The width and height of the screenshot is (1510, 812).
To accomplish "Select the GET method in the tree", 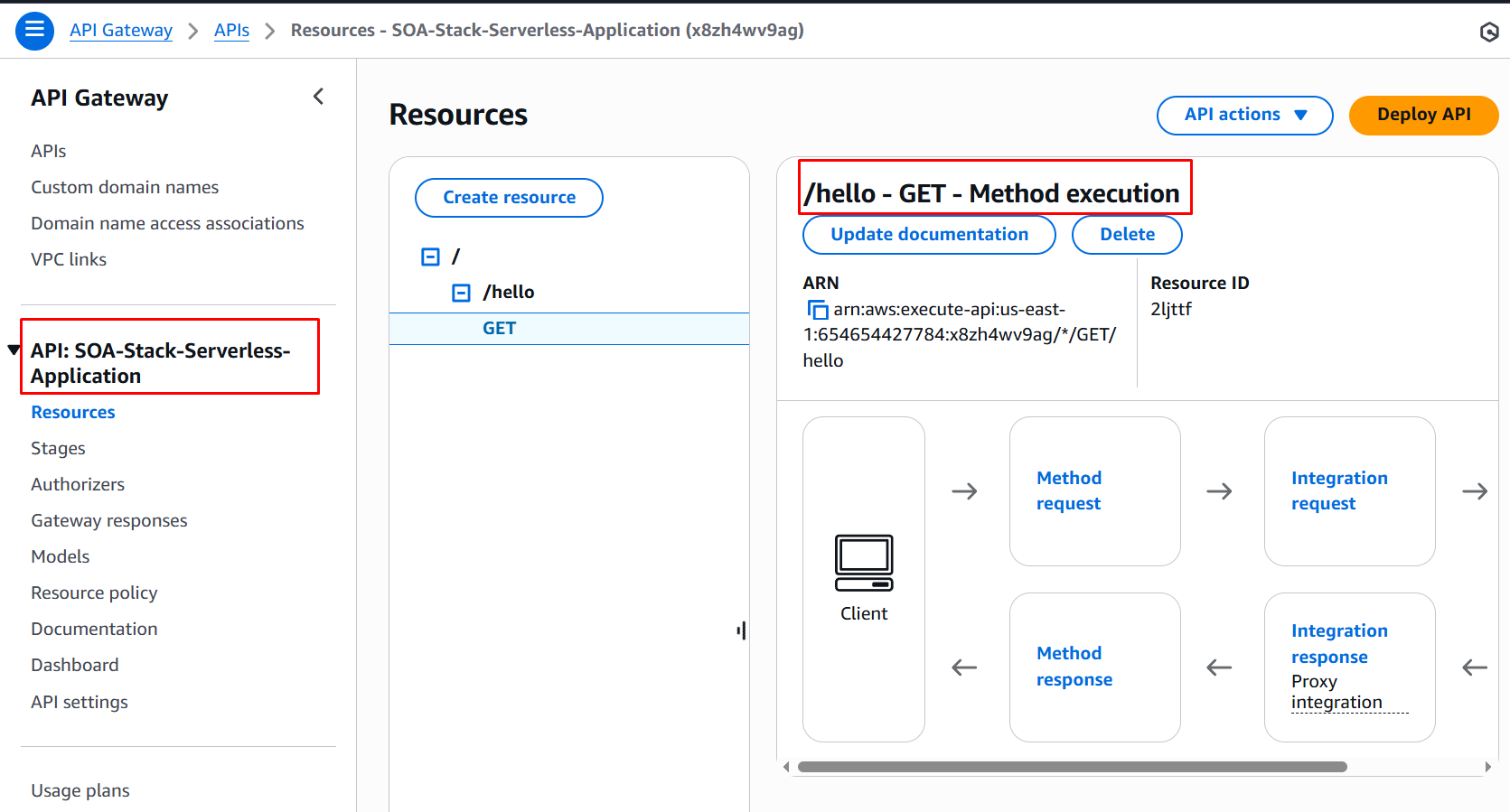I will (499, 328).
